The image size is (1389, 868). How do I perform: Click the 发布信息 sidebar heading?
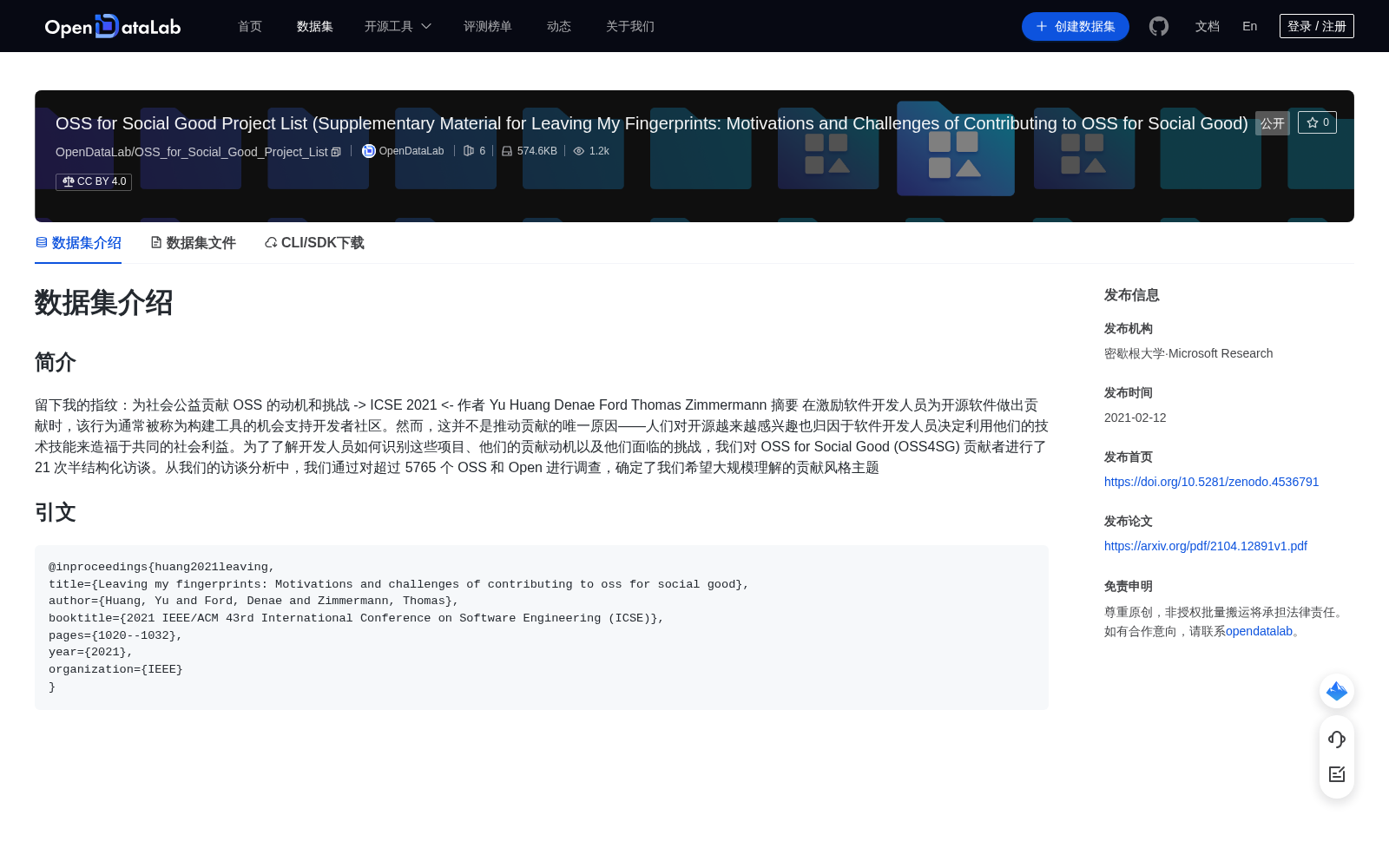click(x=1132, y=295)
